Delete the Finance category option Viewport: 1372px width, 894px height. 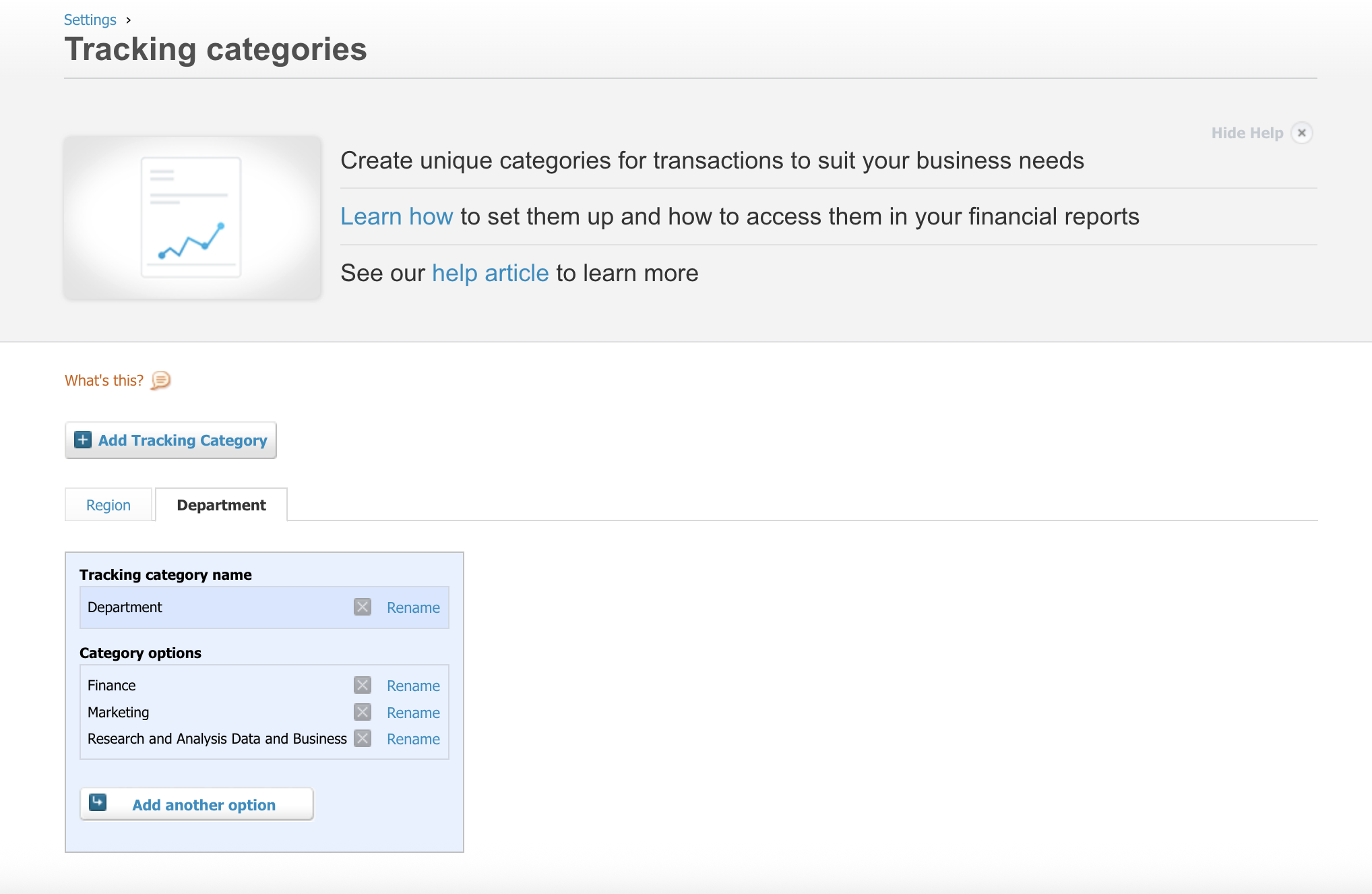(363, 685)
